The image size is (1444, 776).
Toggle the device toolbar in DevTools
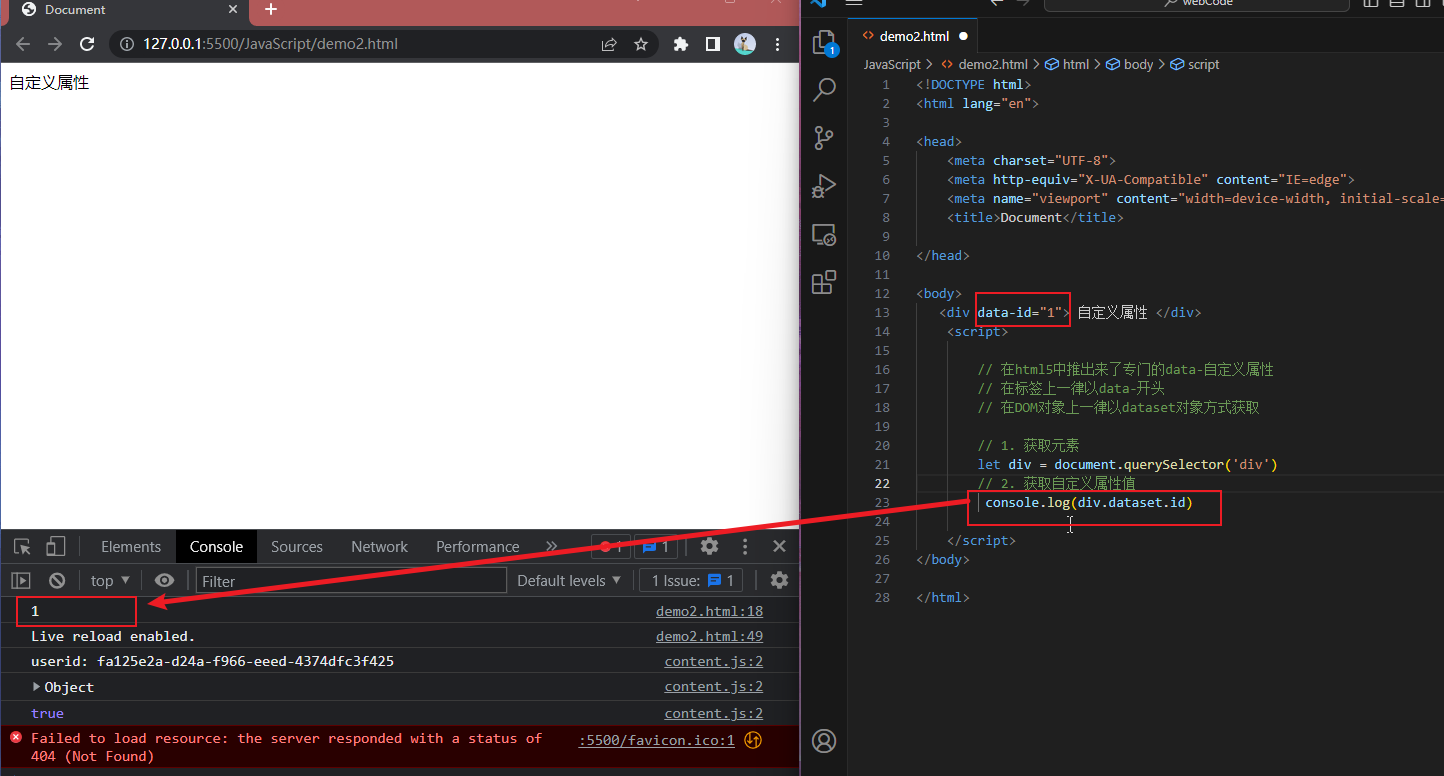pos(56,546)
